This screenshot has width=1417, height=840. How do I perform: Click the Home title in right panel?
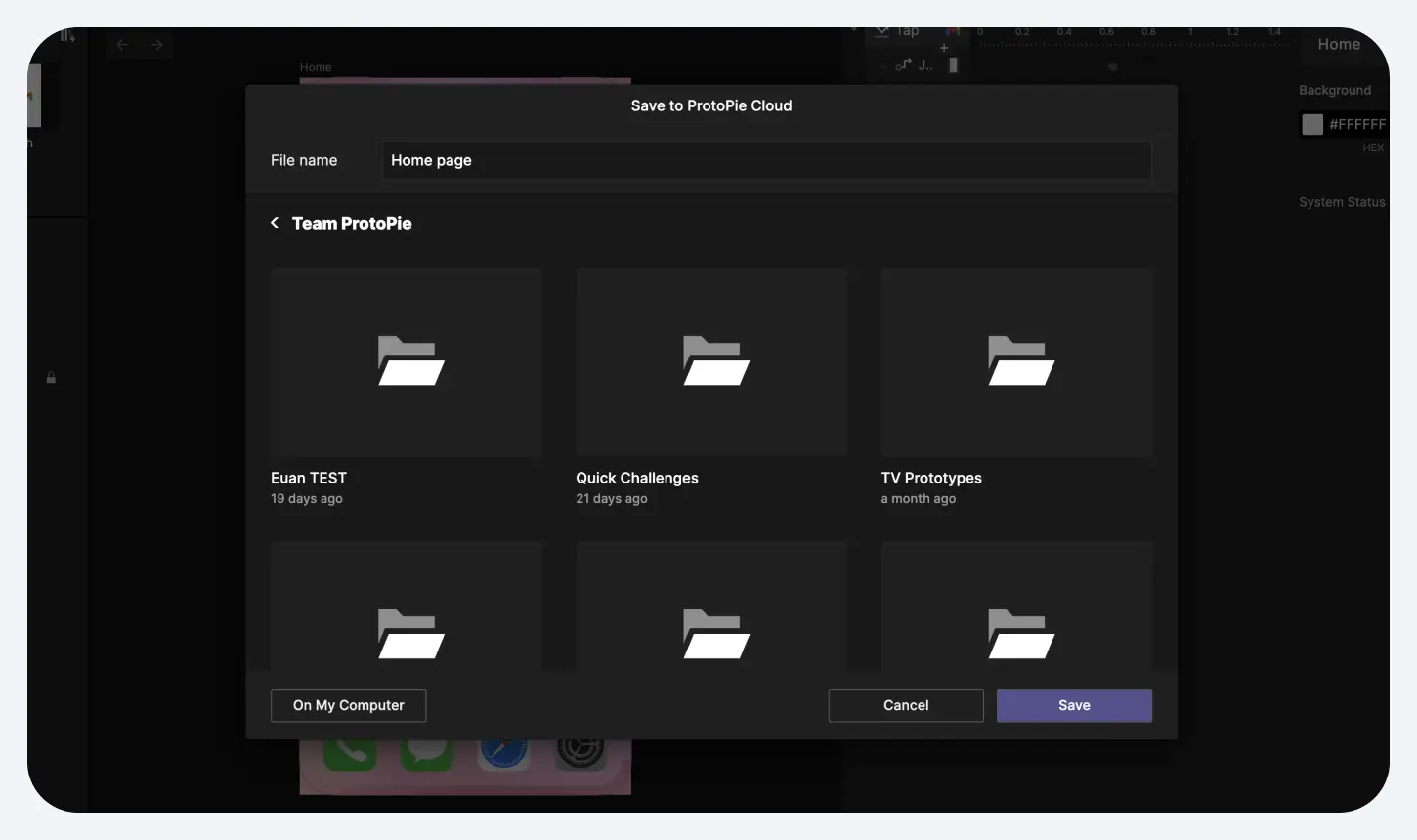coord(1339,44)
